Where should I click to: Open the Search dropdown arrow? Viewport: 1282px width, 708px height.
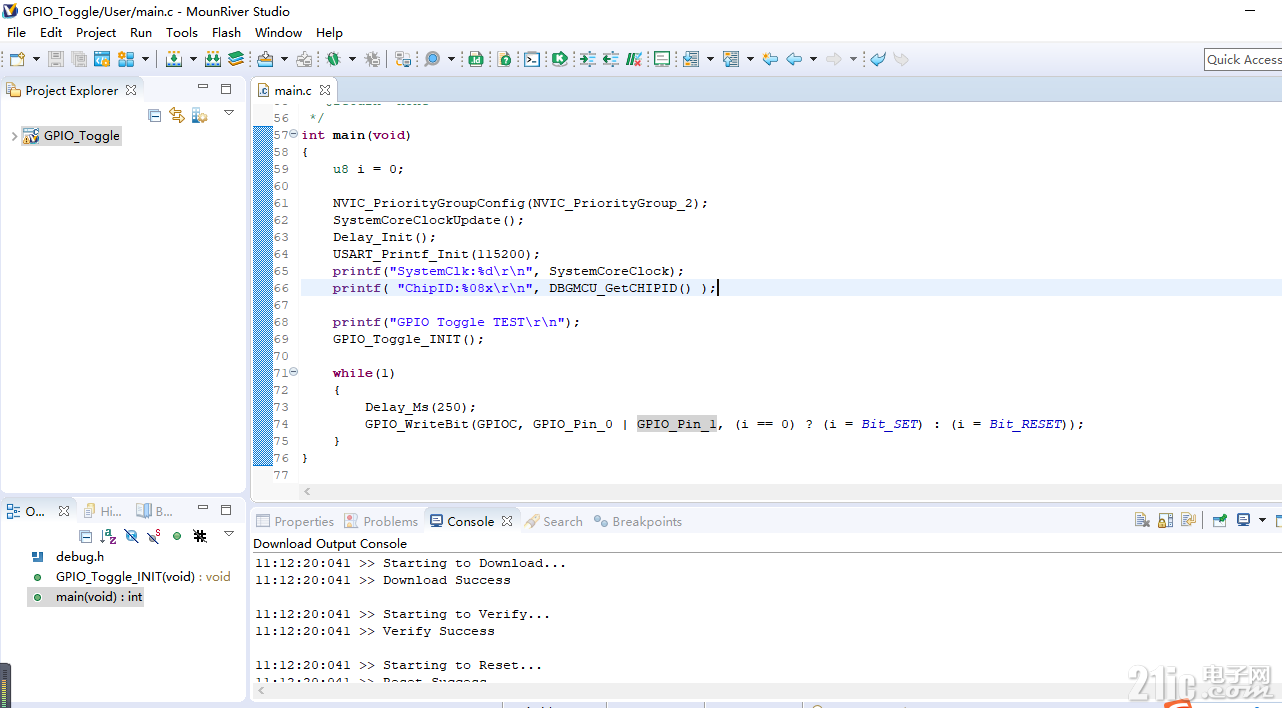pos(451,59)
